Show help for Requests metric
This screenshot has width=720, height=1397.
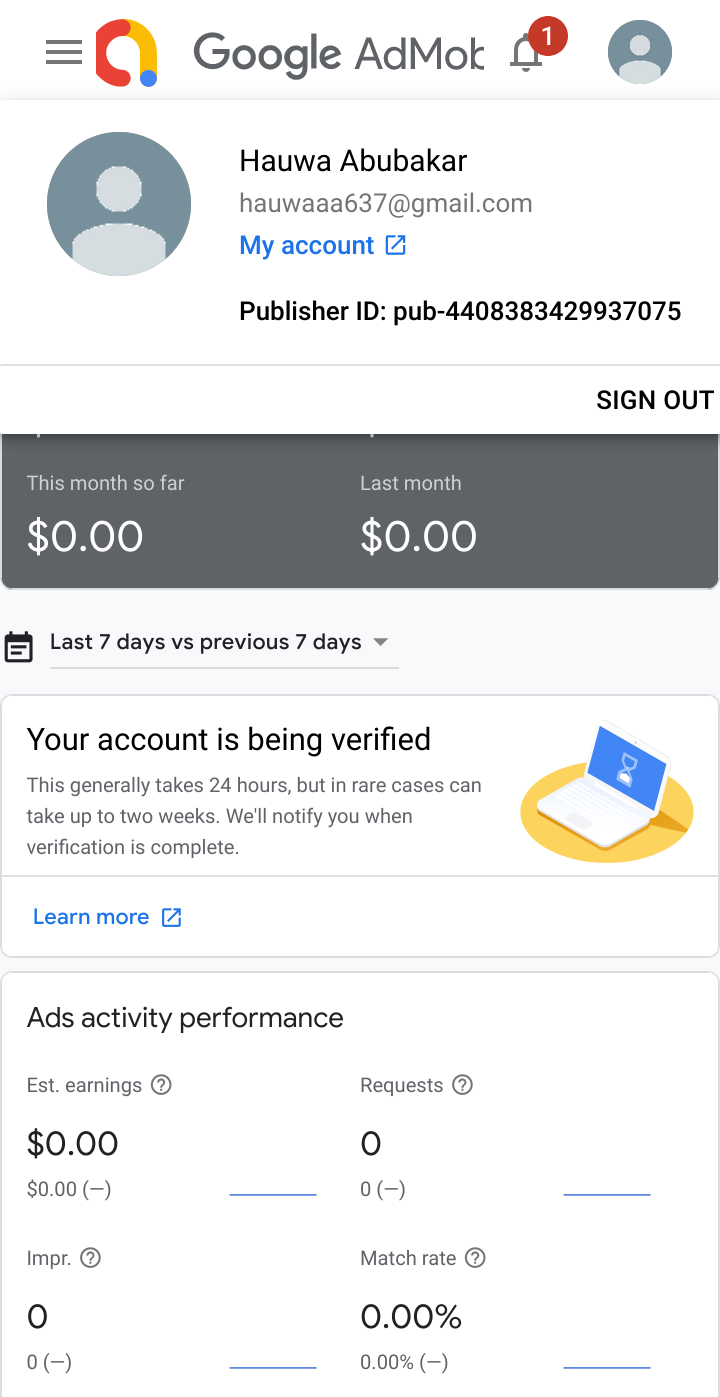point(461,1084)
